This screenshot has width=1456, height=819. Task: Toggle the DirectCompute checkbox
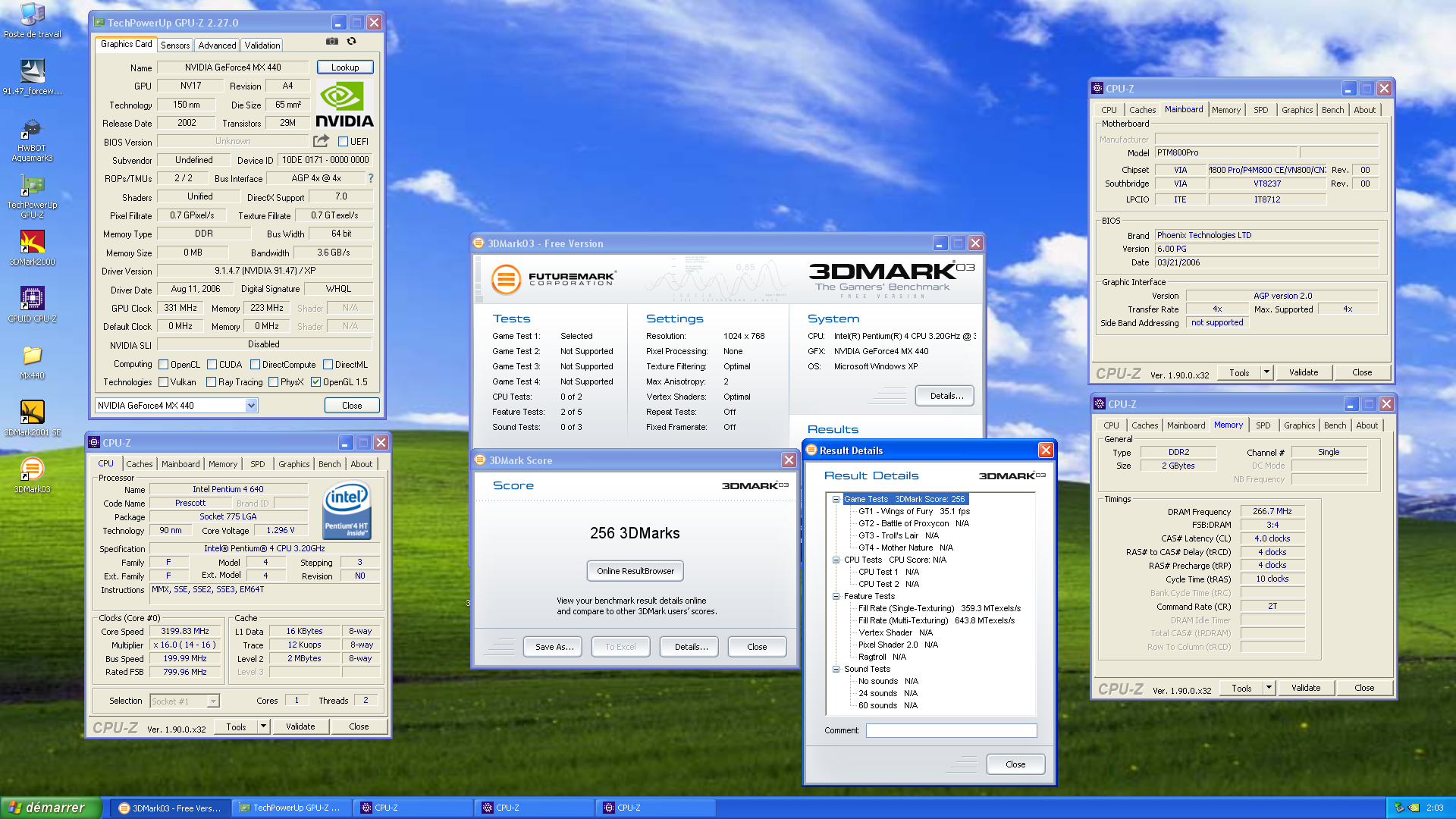coord(255,365)
